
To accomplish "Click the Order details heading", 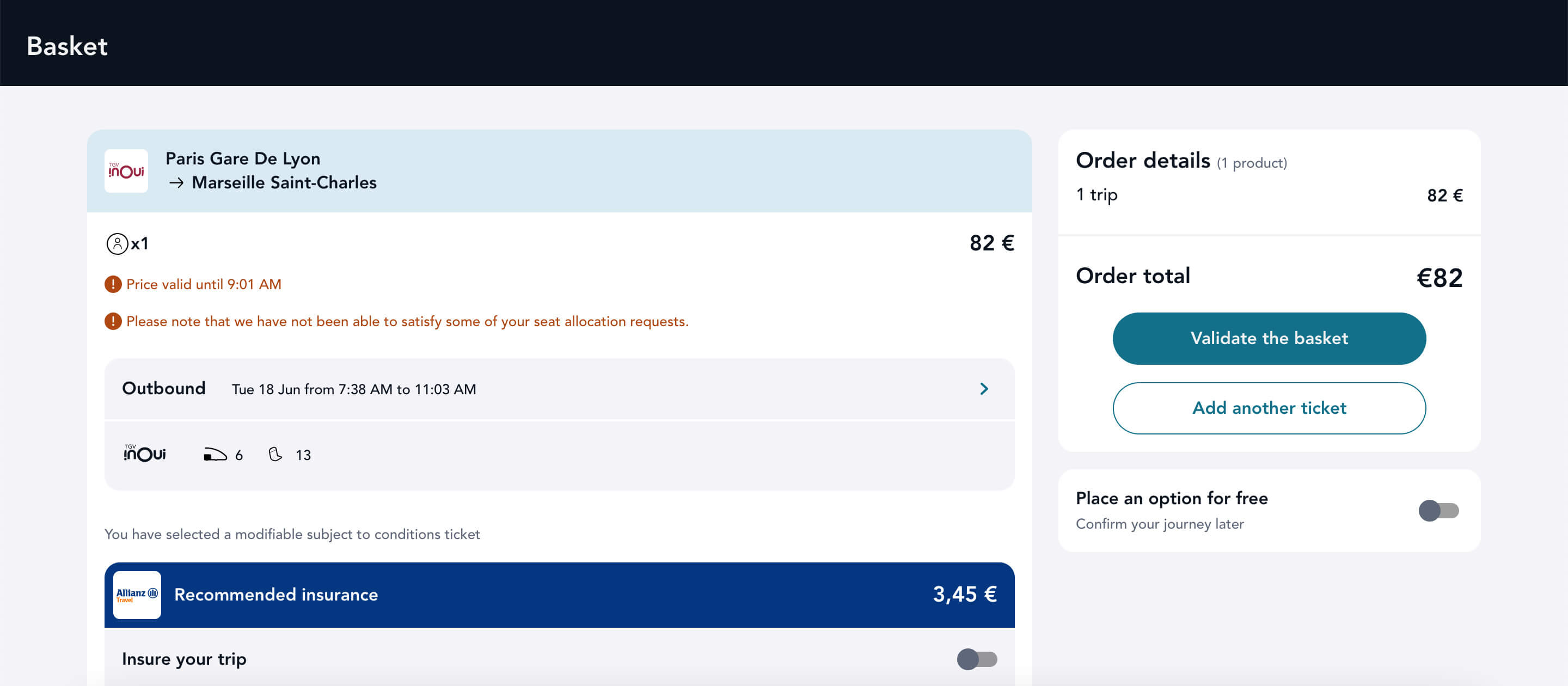I will tap(1143, 161).
